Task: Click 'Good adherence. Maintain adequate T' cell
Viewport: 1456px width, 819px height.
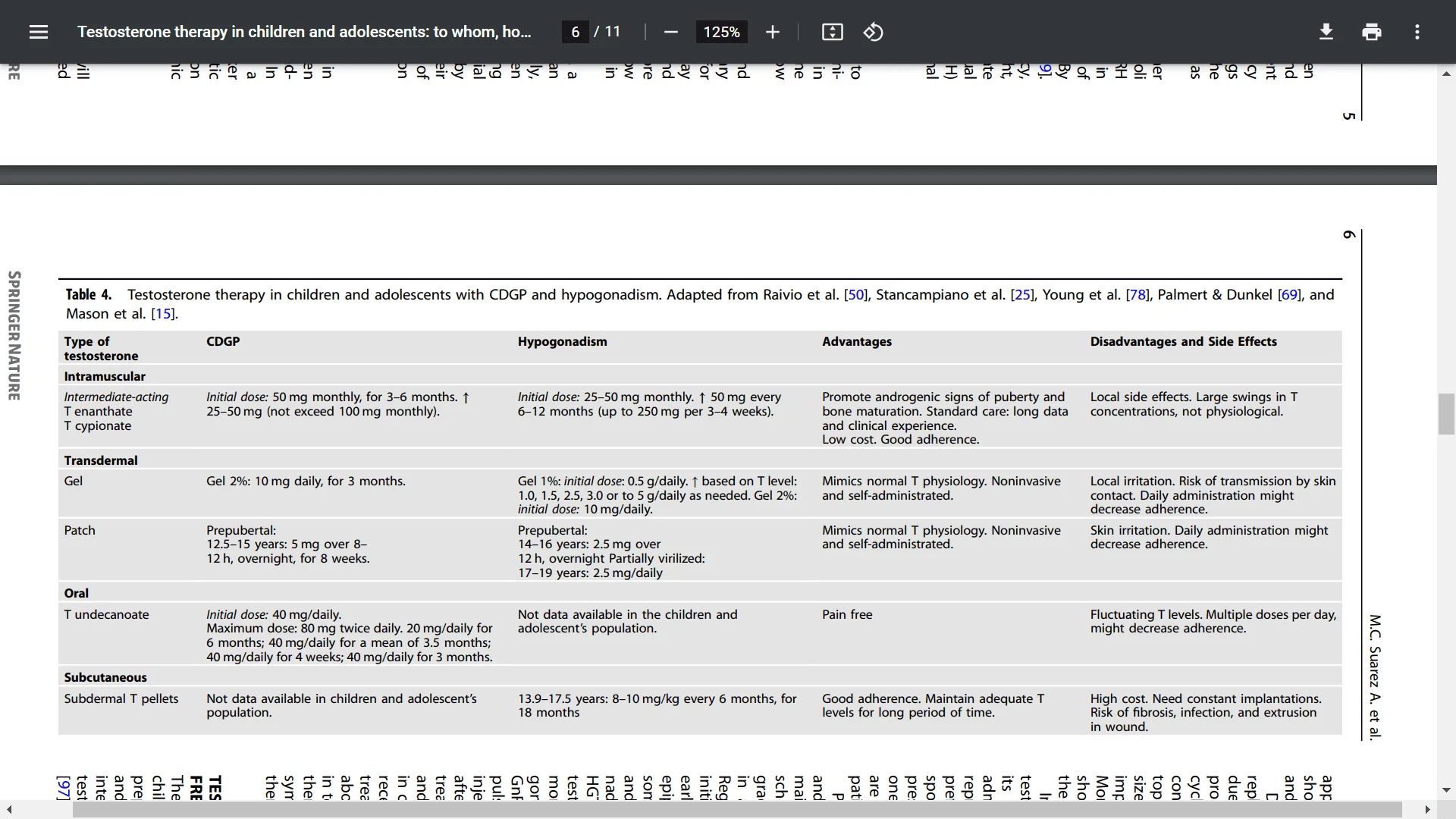Action: click(x=933, y=706)
